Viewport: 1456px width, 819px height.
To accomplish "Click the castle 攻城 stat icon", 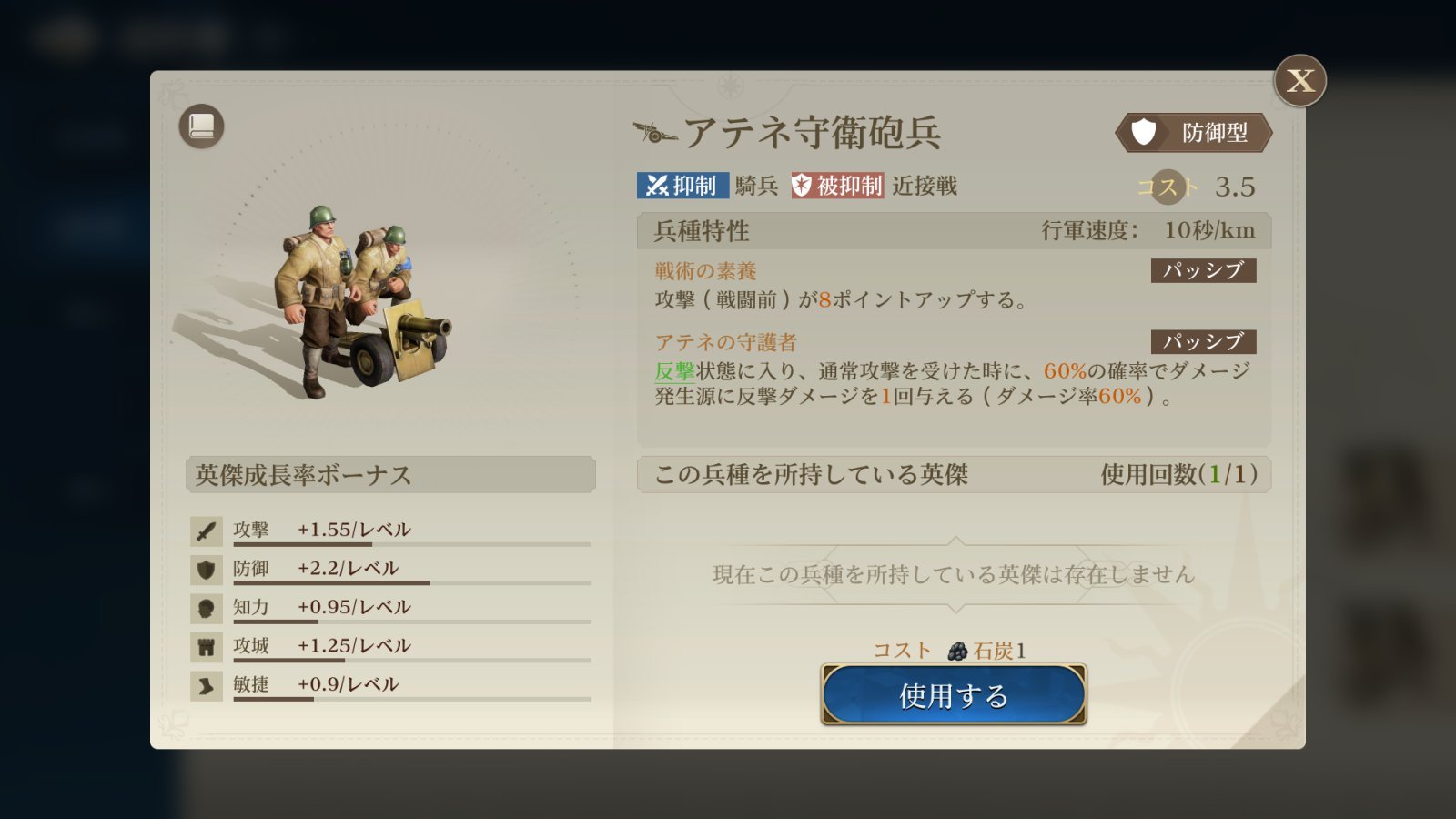I will 207,647.
